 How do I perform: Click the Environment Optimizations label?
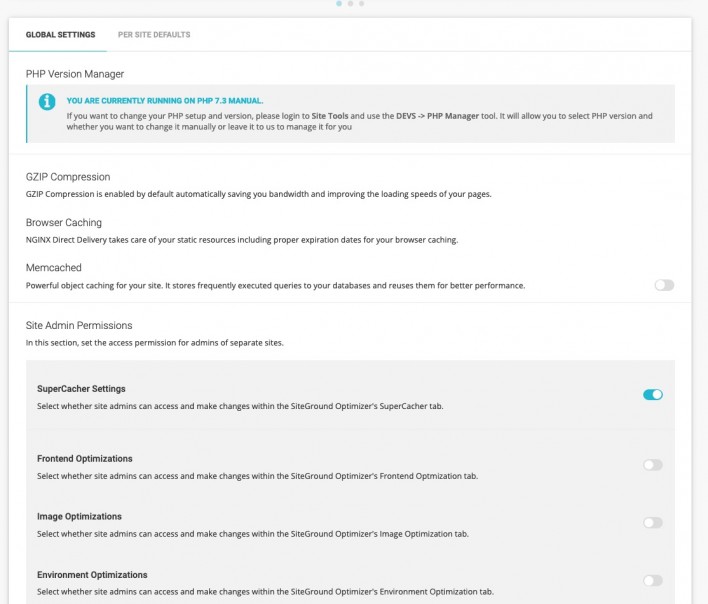pos(92,575)
